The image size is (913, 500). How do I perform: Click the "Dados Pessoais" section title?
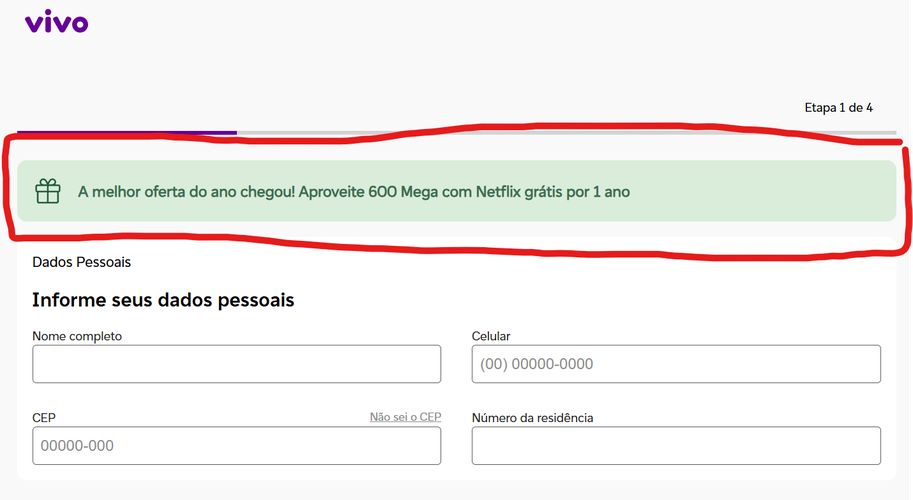(x=82, y=262)
